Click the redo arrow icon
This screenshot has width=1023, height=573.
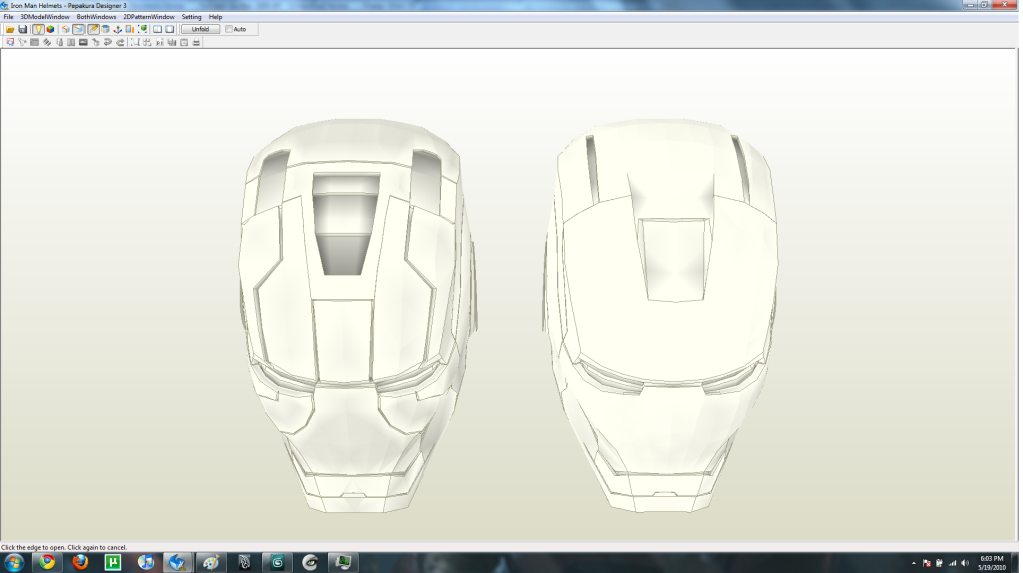(120, 42)
